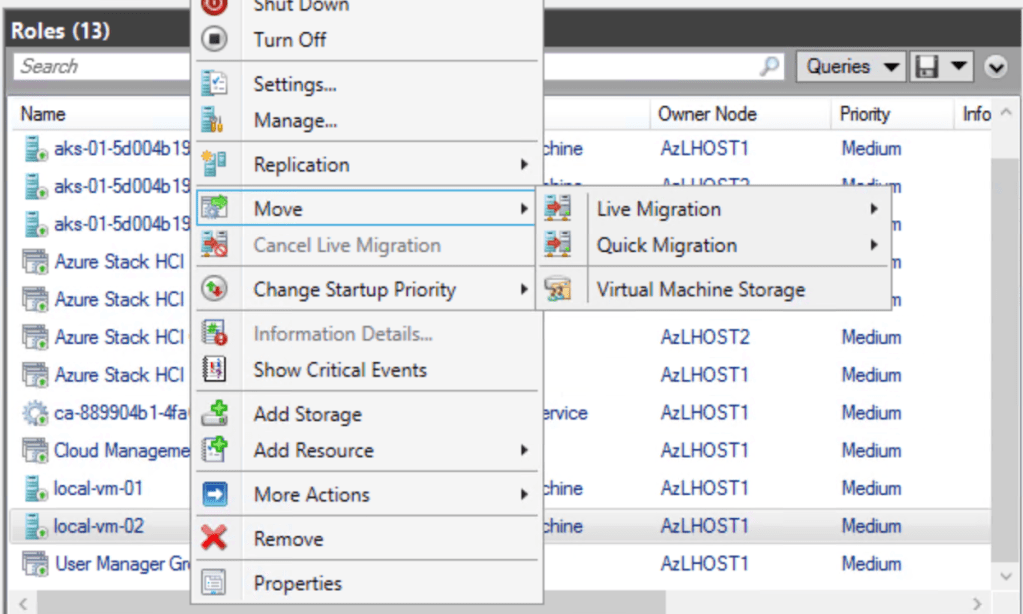1023x614 pixels.
Task: Click the Turn Off stop icon
Action: pyautogui.click(x=215, y=40)
